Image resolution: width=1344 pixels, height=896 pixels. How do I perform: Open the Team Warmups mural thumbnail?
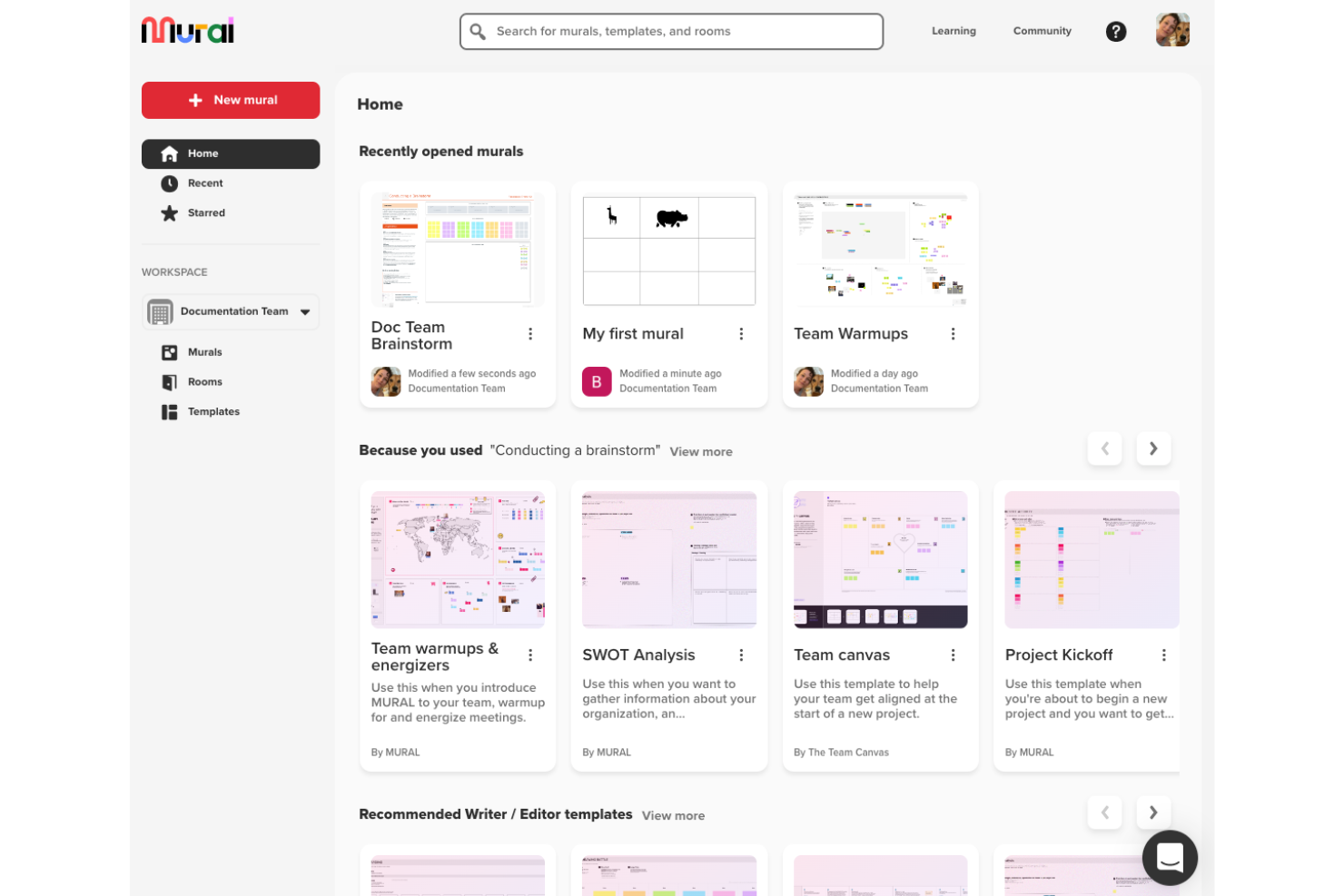tap(880, 250)
